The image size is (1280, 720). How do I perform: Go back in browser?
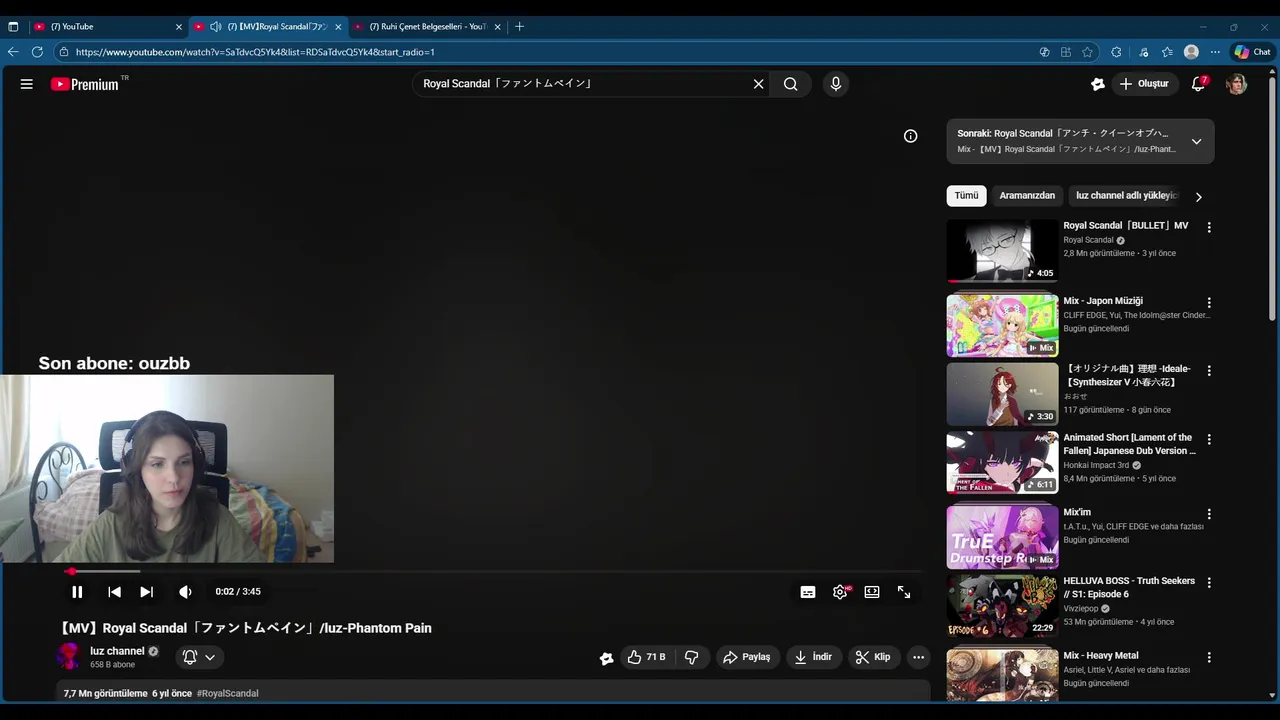pos(13,52)
